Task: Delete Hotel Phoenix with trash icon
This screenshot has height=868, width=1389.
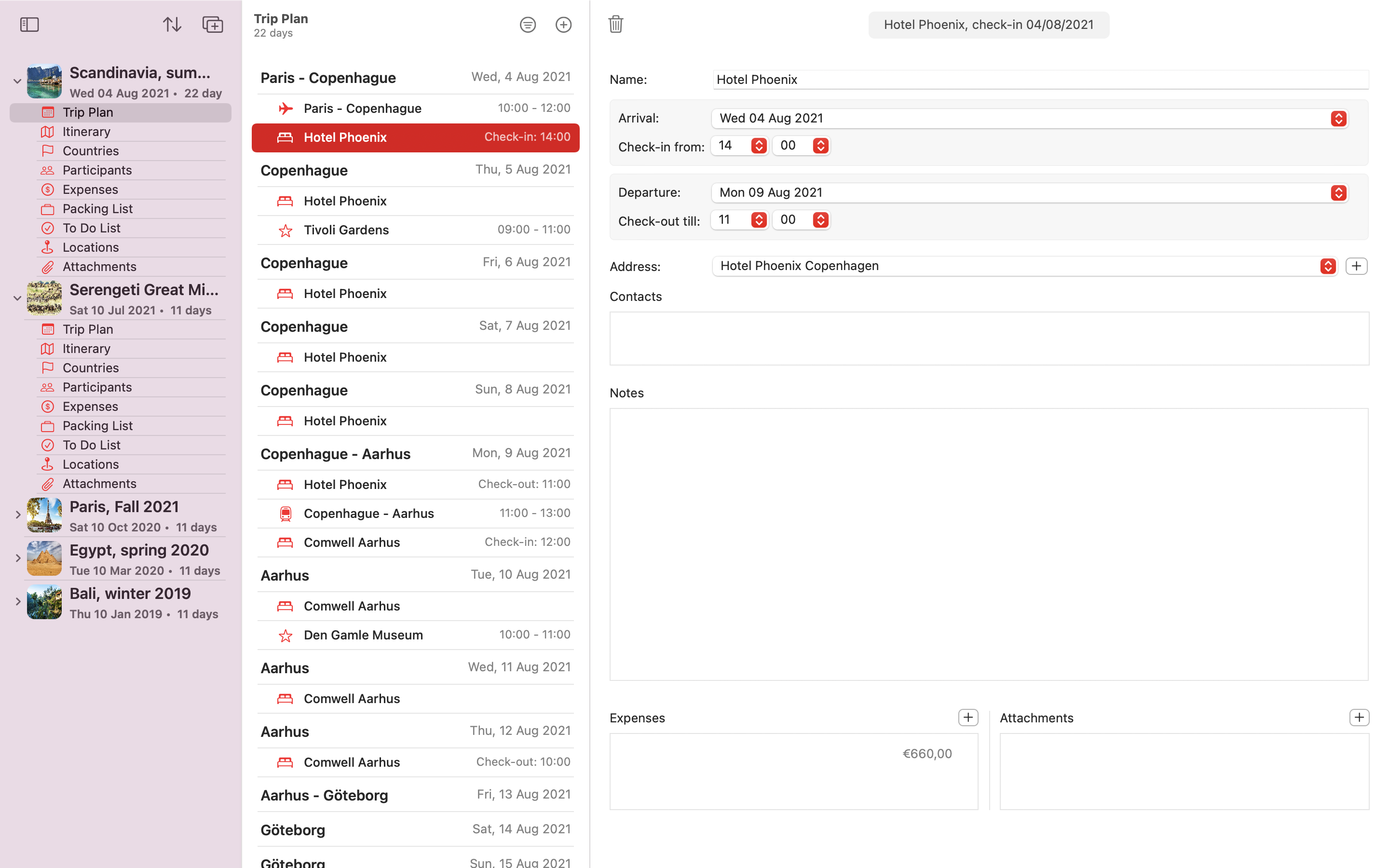Action: click(616, 24)
